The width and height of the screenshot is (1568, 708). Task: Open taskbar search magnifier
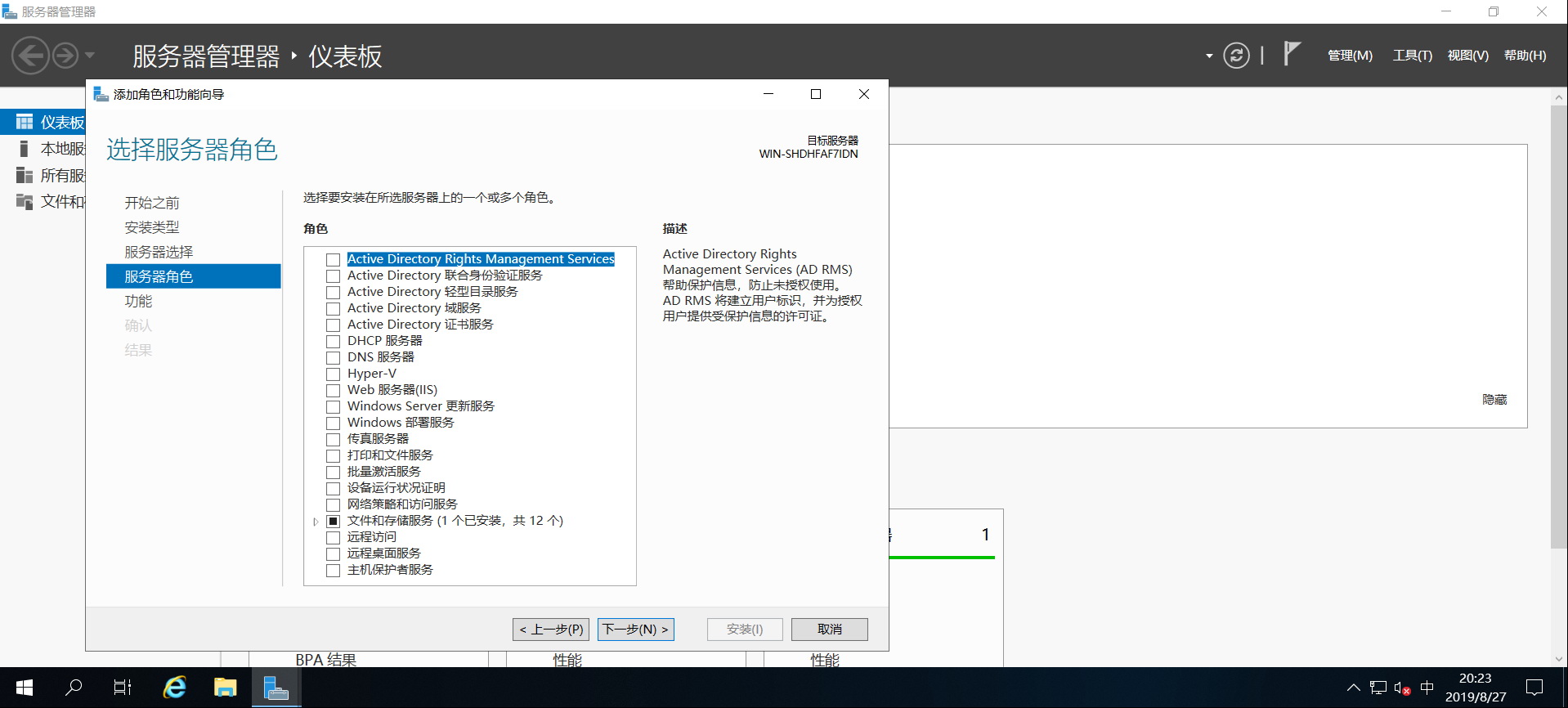click(74, 688)
